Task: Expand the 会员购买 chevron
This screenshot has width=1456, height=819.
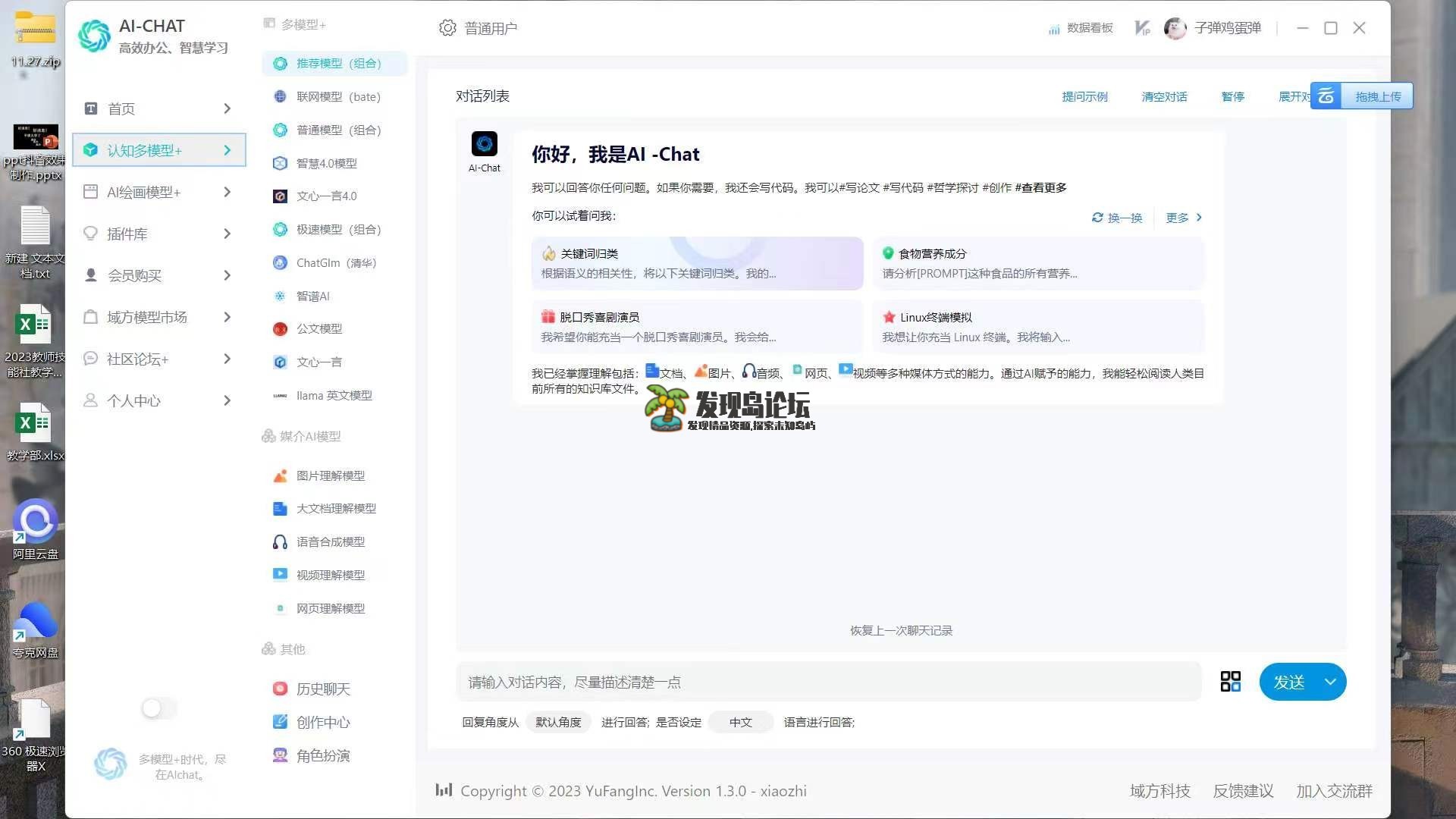Action: point(227,275)
